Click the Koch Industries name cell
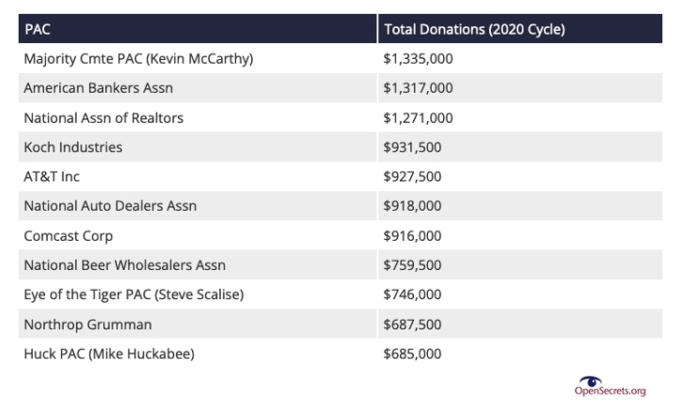 (x=197, y=147)
